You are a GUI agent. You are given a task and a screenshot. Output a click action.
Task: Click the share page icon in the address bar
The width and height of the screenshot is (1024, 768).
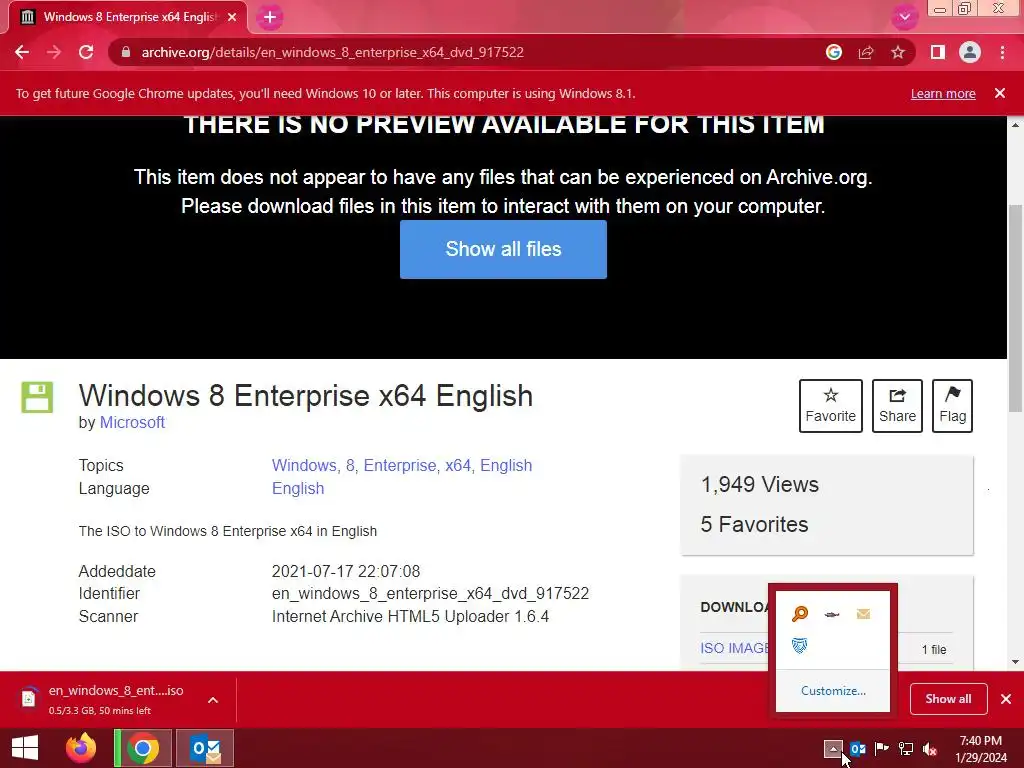866,52
